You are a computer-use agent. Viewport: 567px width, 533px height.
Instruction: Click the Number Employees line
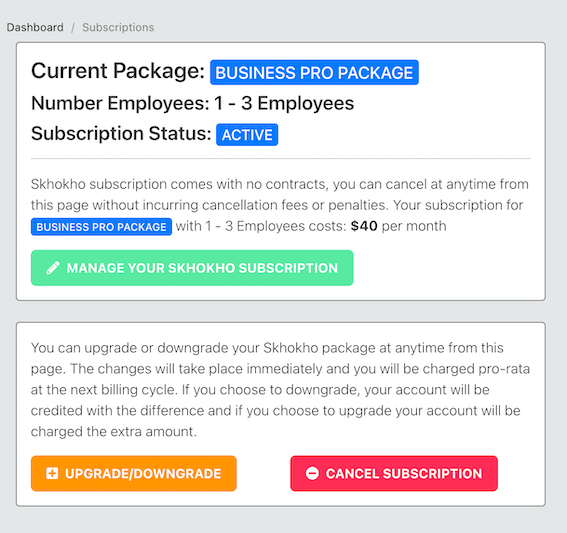pyautogui.click(x=192, y=103)
